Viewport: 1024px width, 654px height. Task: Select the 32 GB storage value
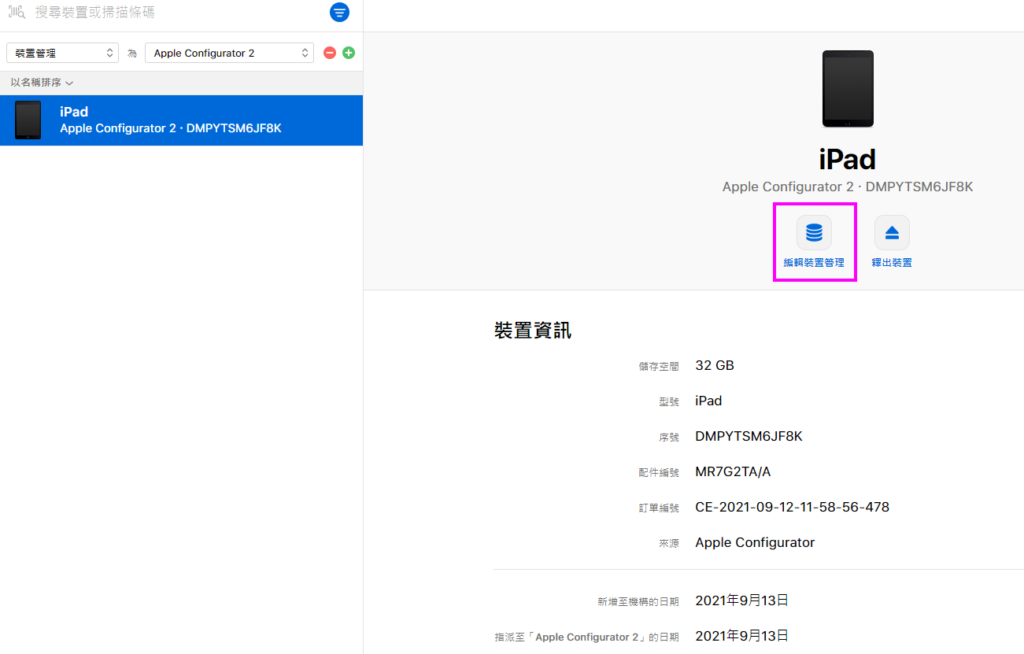[714, 365]
